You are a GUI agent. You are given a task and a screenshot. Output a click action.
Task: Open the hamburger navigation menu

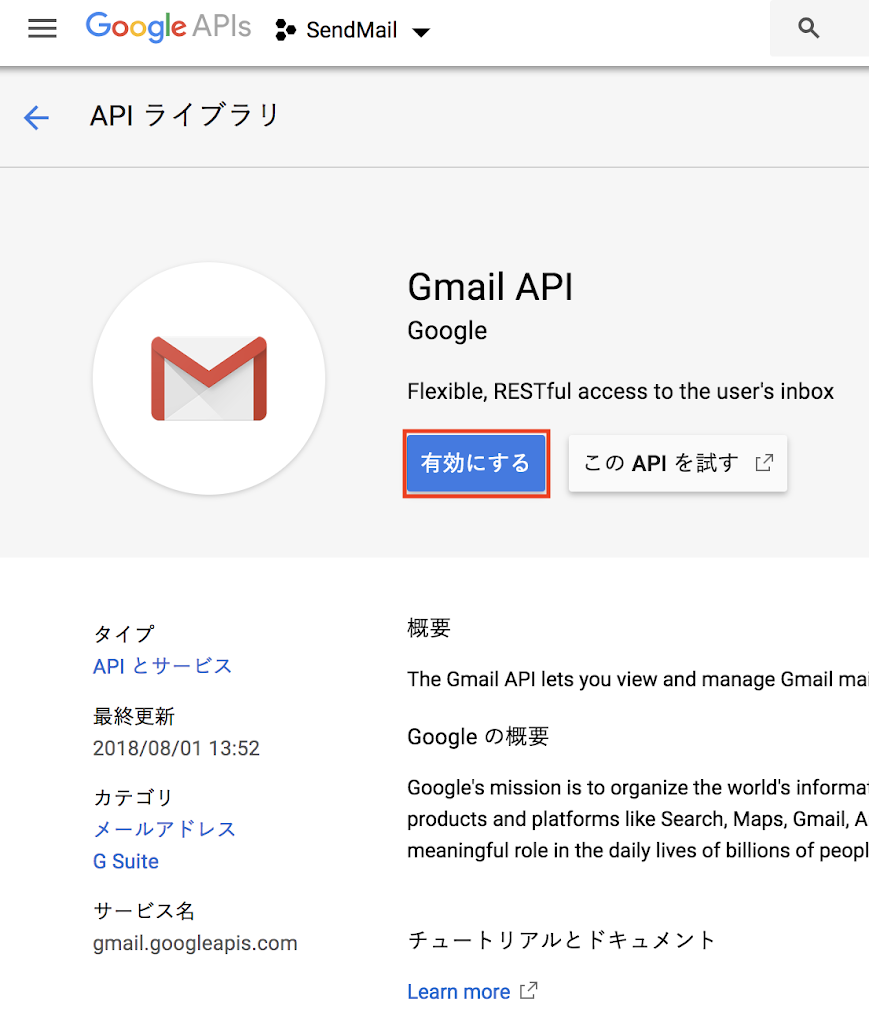click(x=42, y=28)
